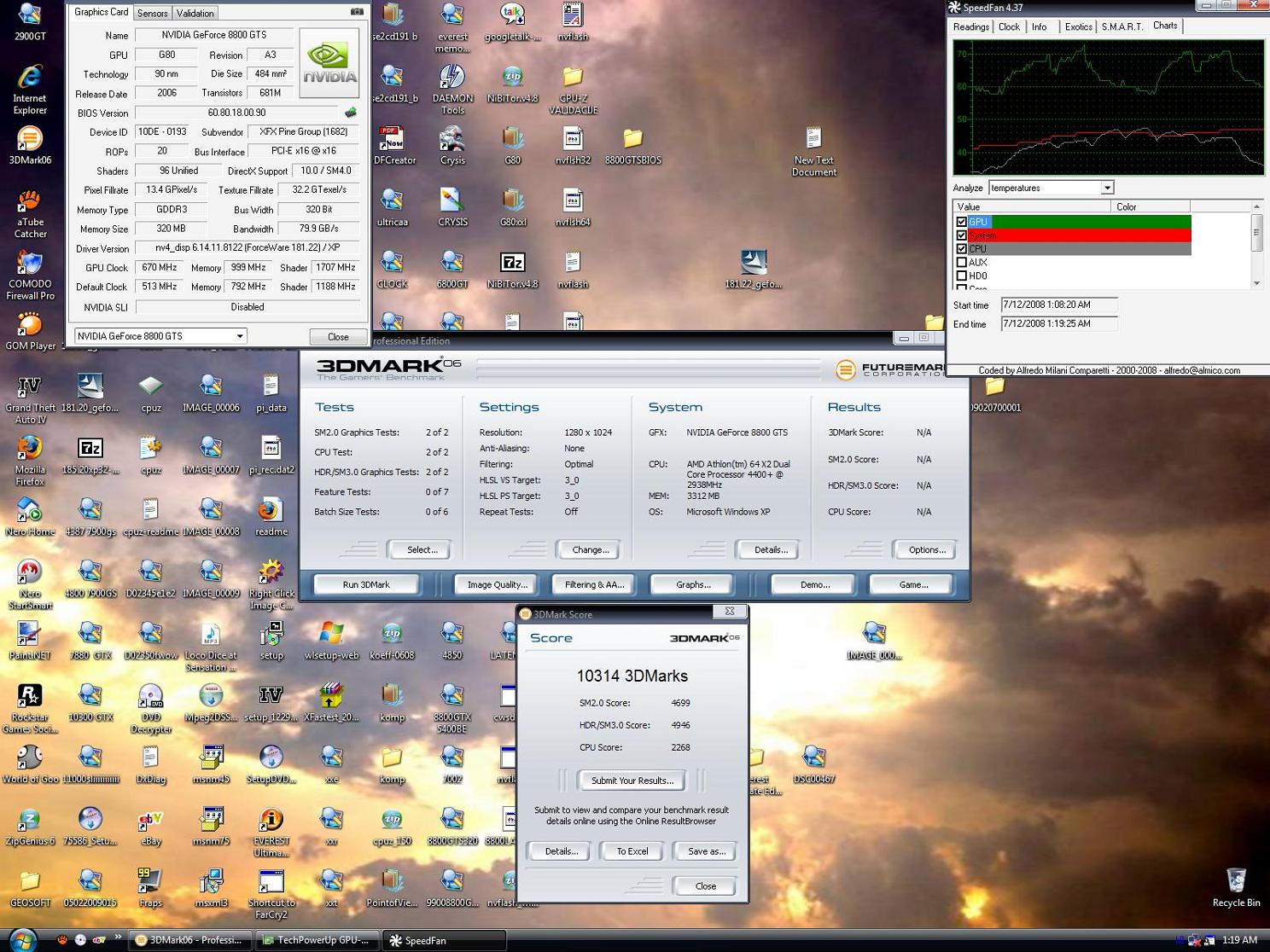Click the taskbar clock showing 1:19 AM
Image resolution: width=1270 pixels, height=952 pixels.
1239,940
